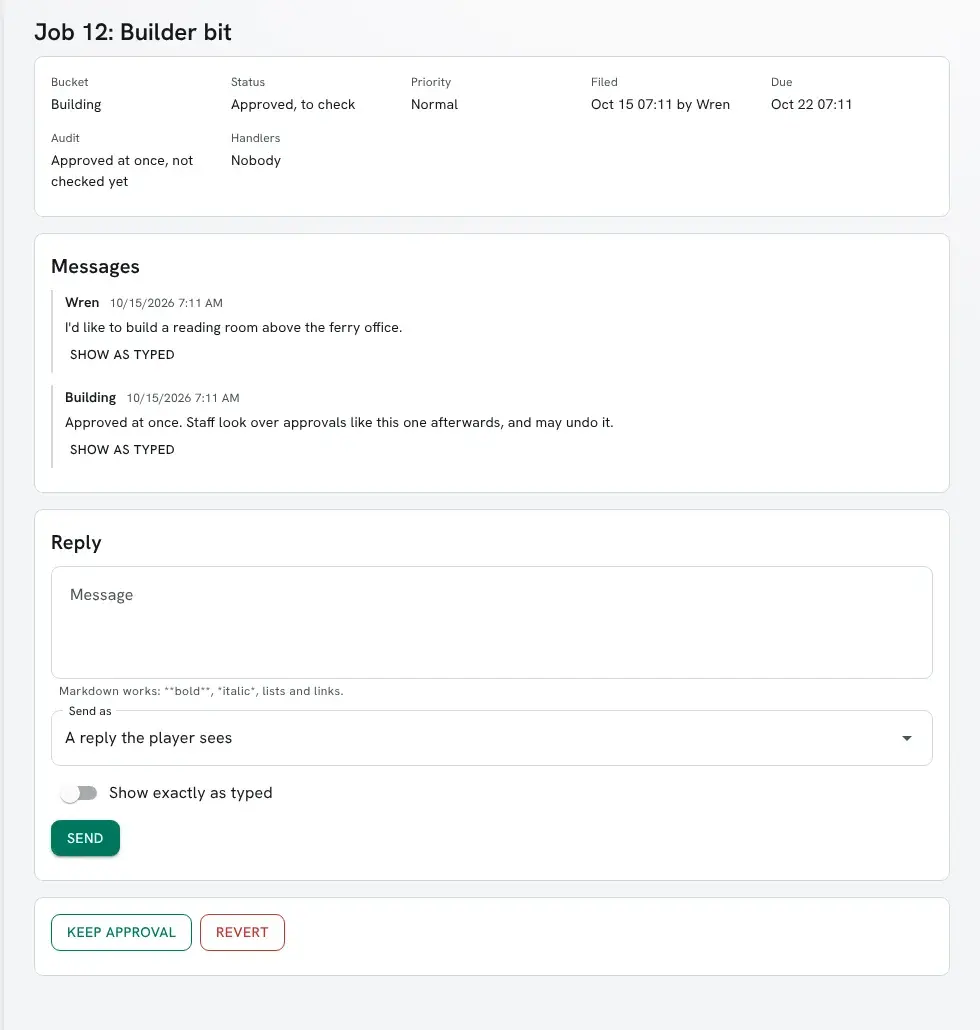The height and width of the screenshot is (1030, 980).
Task: Click the Due value Oct 22 07:11
Action: 811,104
